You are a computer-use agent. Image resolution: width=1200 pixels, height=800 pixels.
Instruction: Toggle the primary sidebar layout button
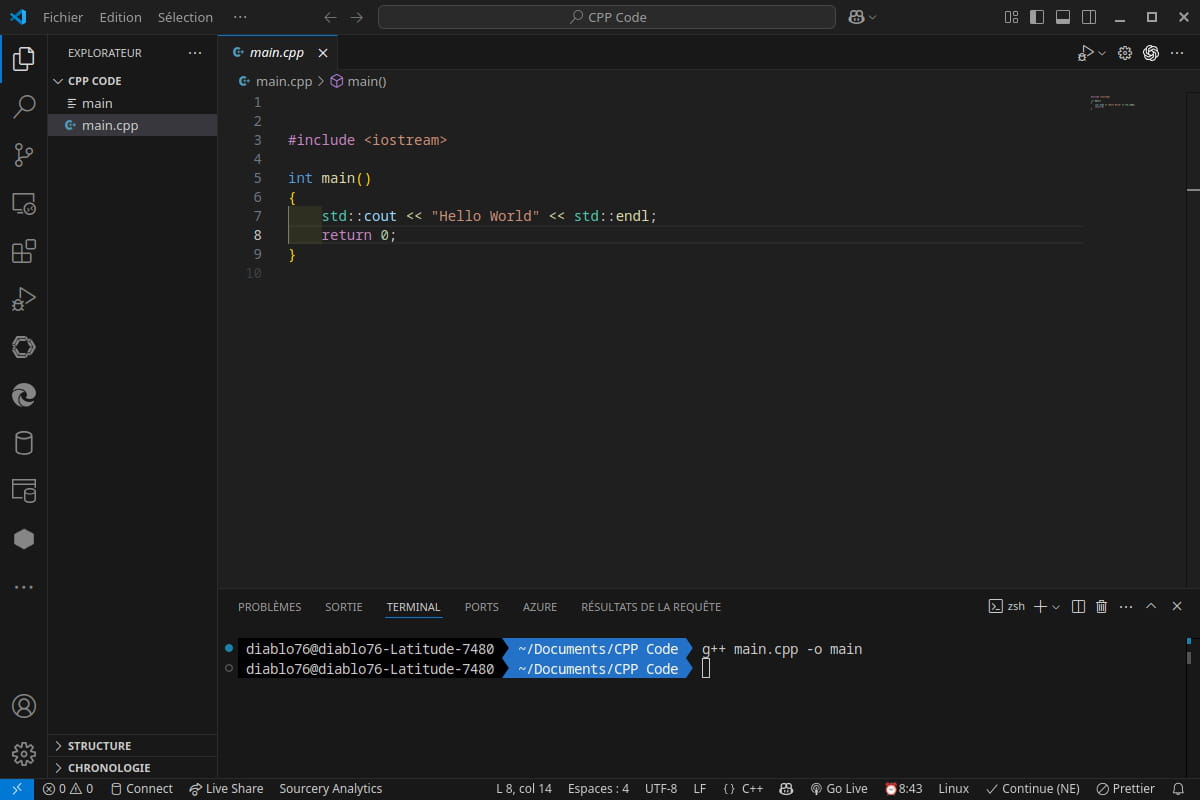coord(1037,17)
